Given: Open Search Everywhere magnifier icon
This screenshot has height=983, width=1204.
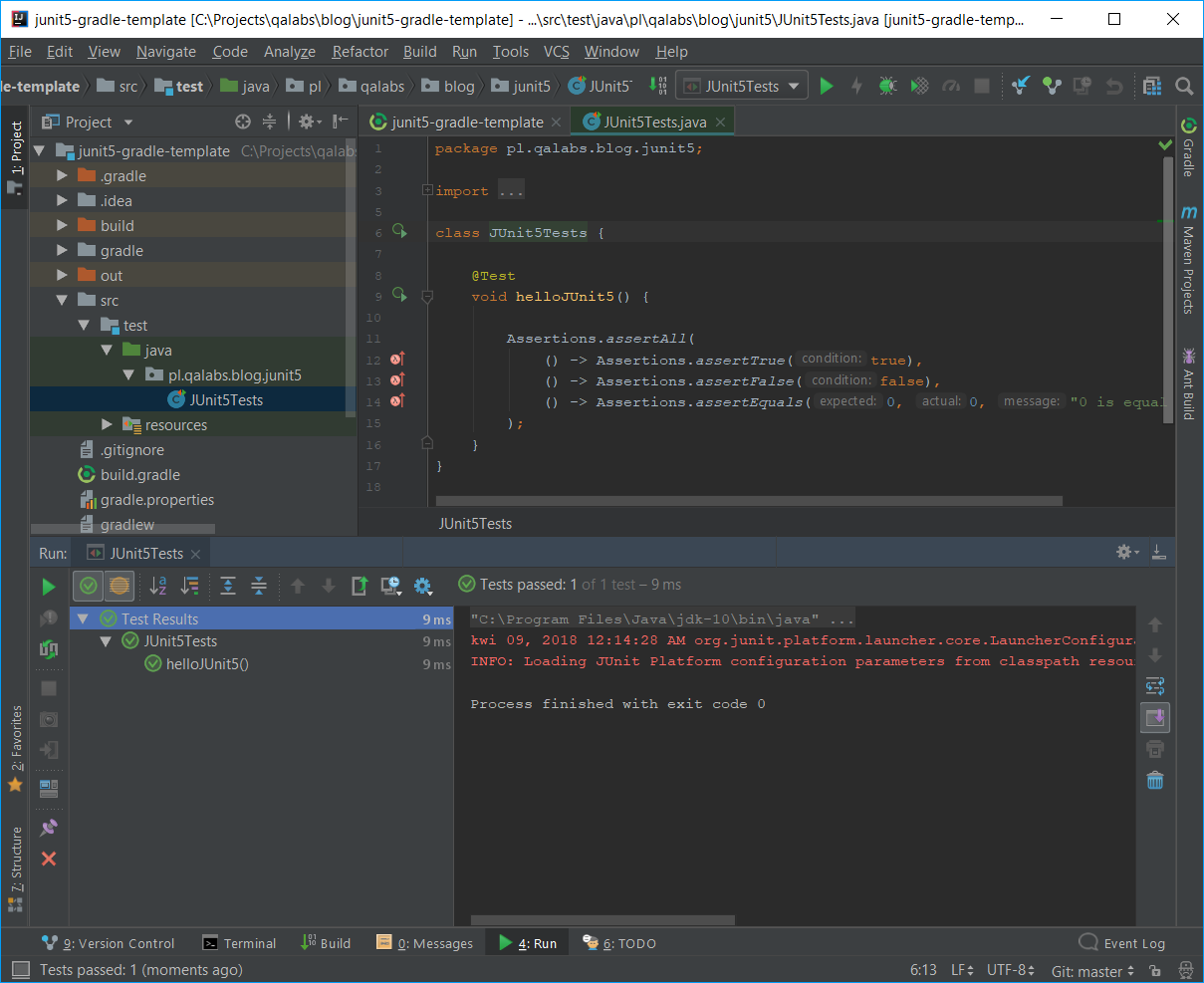Looking at the screenshot, I should point(1184,87).
